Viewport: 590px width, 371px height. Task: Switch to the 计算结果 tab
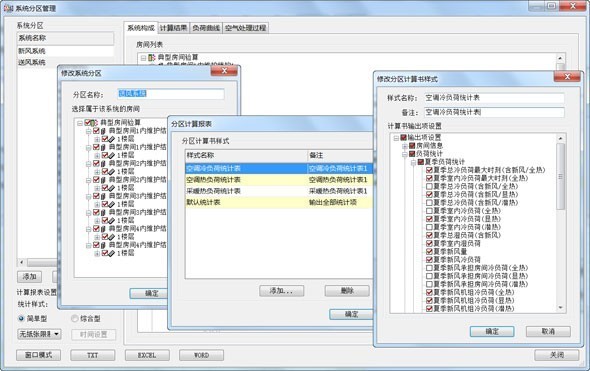tap(173, 28)
